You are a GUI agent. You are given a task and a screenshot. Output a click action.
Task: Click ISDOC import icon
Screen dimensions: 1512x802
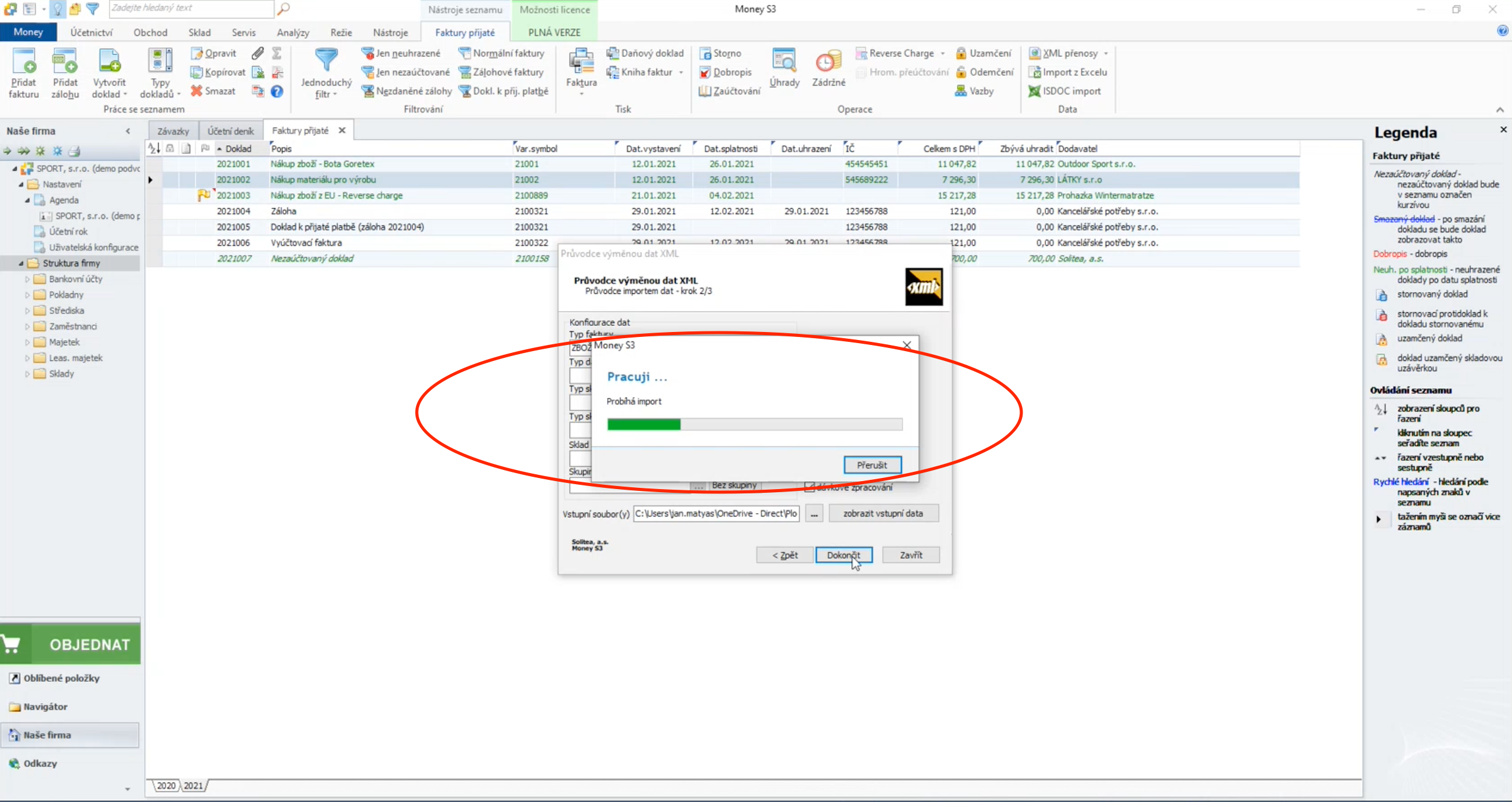coord(1035,91)
